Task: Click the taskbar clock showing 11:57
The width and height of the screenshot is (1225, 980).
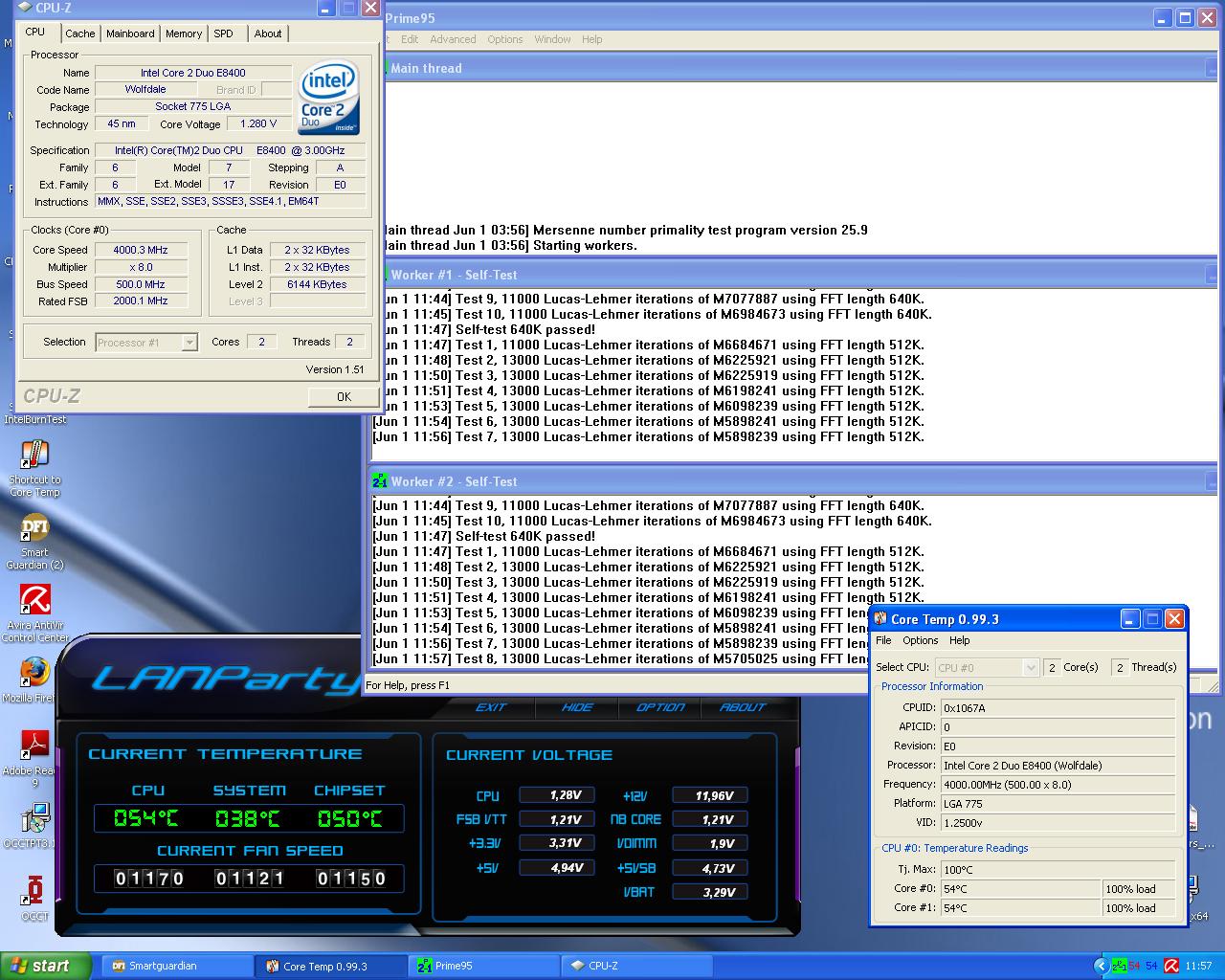Action: tap(1198, 966)
